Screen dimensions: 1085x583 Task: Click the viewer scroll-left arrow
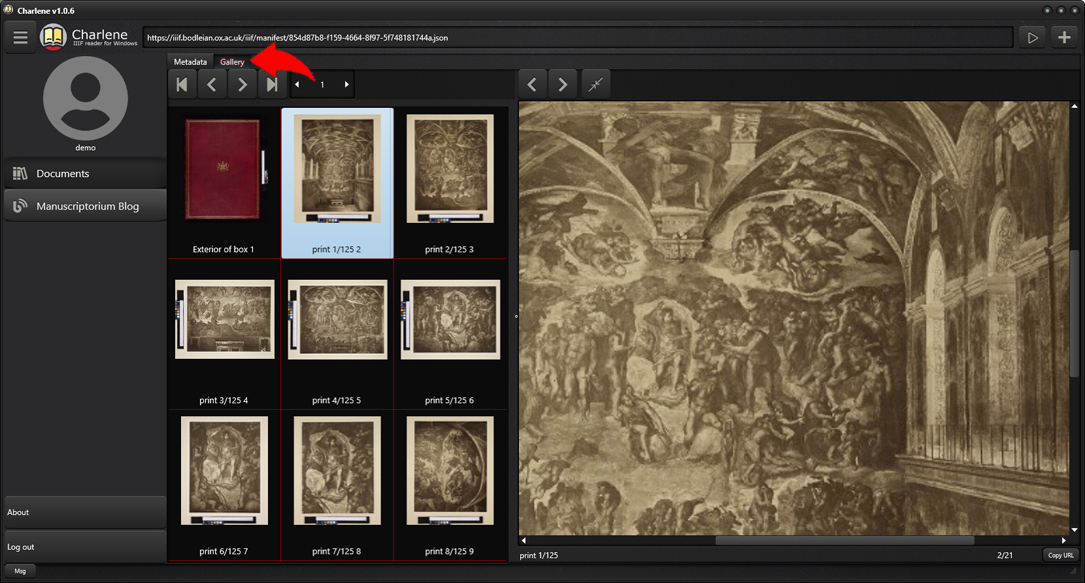[x=523, y=540]
